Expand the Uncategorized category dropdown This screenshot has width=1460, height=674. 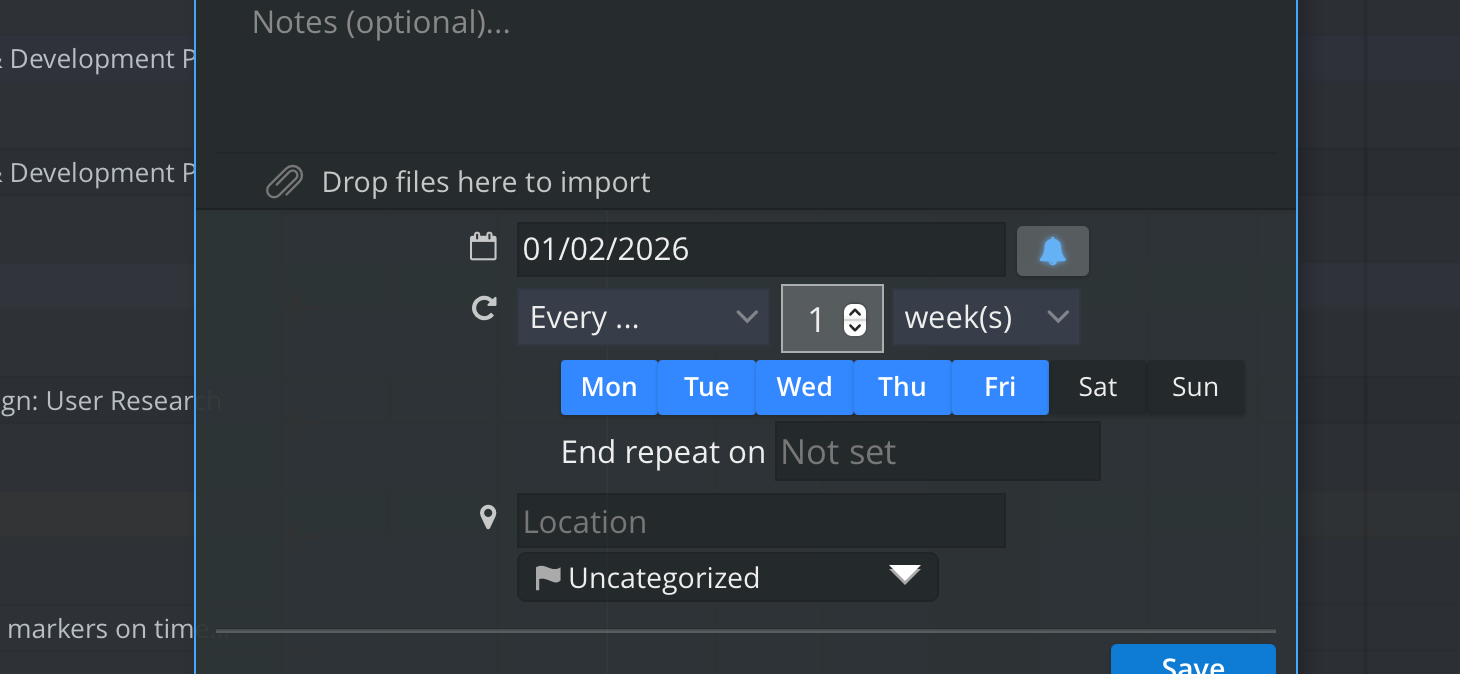[x=728, y=578]
